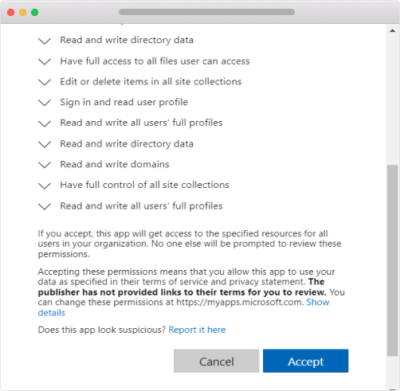
Task: Expand the 'Read and write domains' chevron
Action: coord(44,165)
